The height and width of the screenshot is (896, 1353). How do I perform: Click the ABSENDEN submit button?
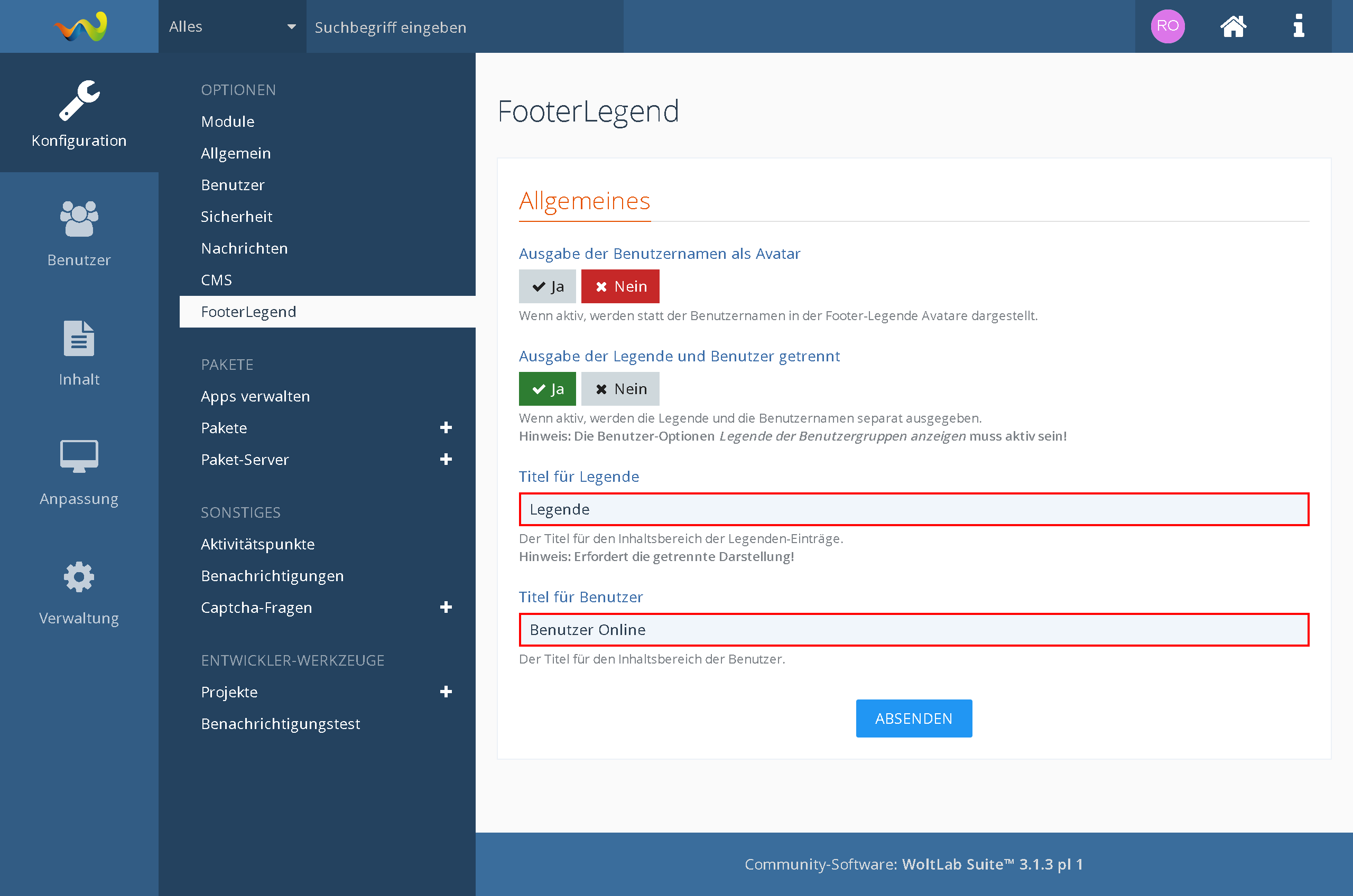[913, 718]
